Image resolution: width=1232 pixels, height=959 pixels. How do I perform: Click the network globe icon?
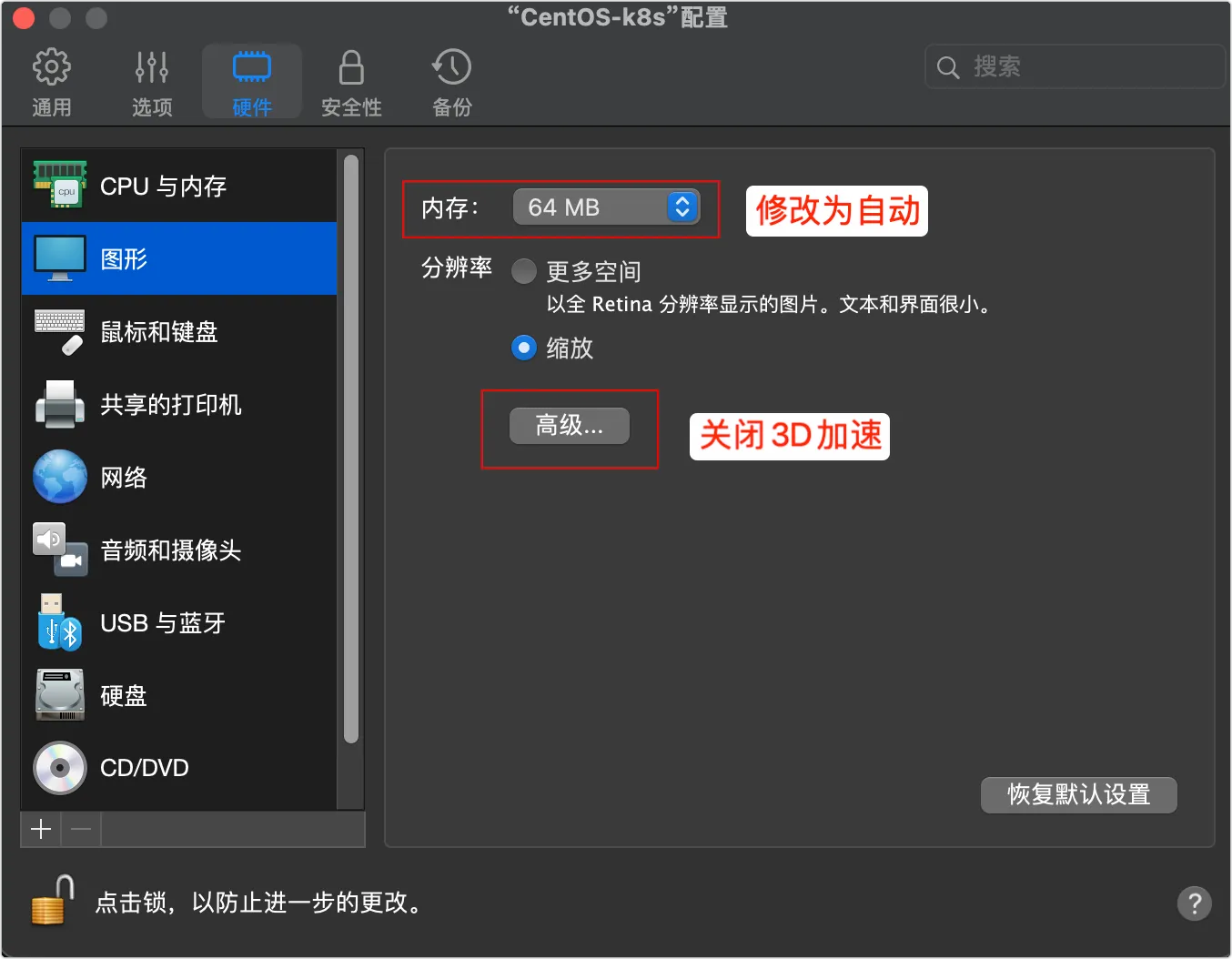coord(60,477)
